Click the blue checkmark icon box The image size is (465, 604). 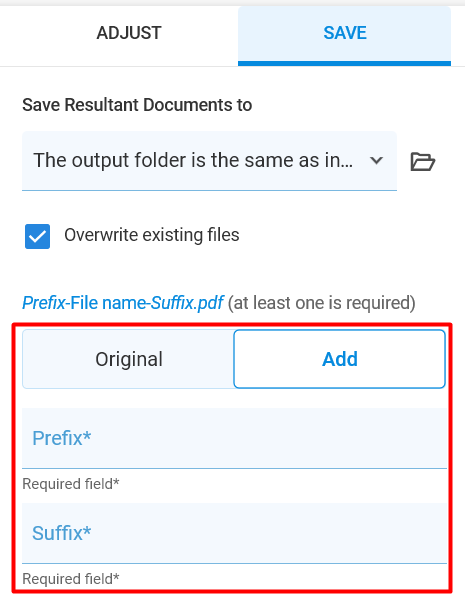tap(37, 236)
